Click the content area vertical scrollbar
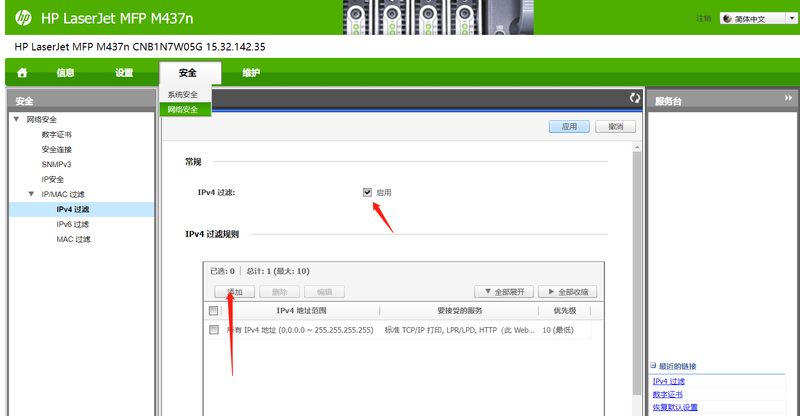The image size is (800, 416). [637, 273]
